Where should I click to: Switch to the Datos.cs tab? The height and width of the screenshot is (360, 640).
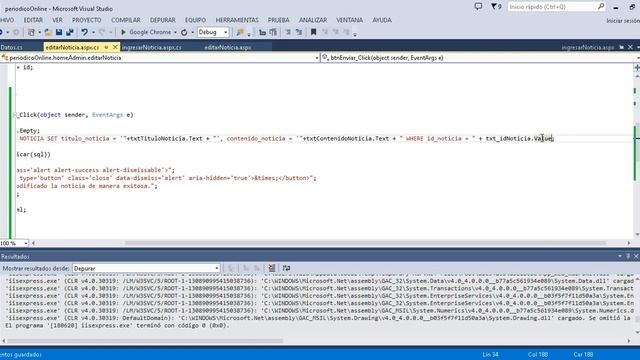11,47
